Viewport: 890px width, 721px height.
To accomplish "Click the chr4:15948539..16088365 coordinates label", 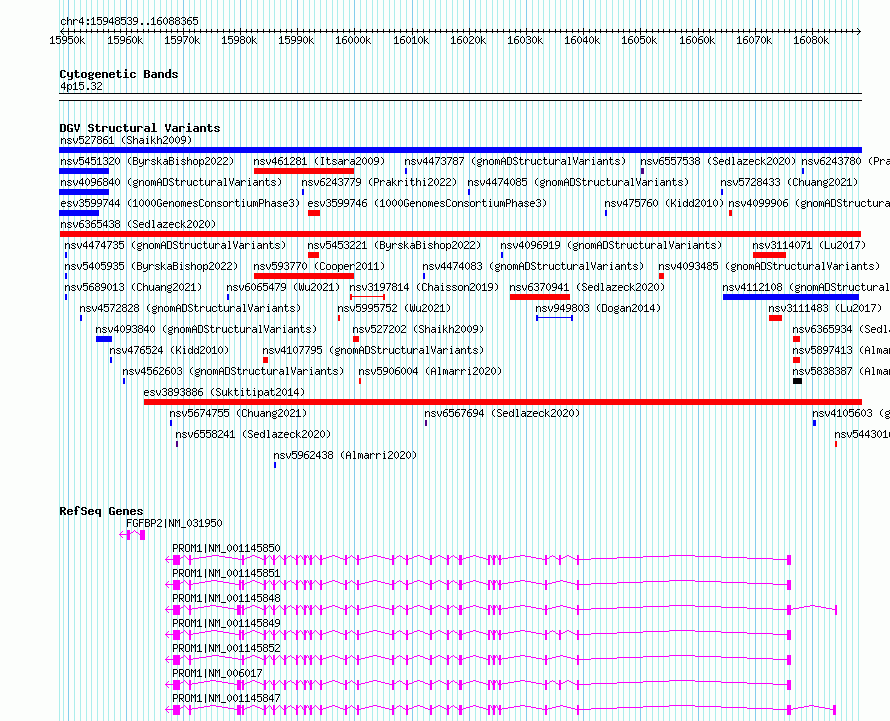I will (x=129, y=22).
